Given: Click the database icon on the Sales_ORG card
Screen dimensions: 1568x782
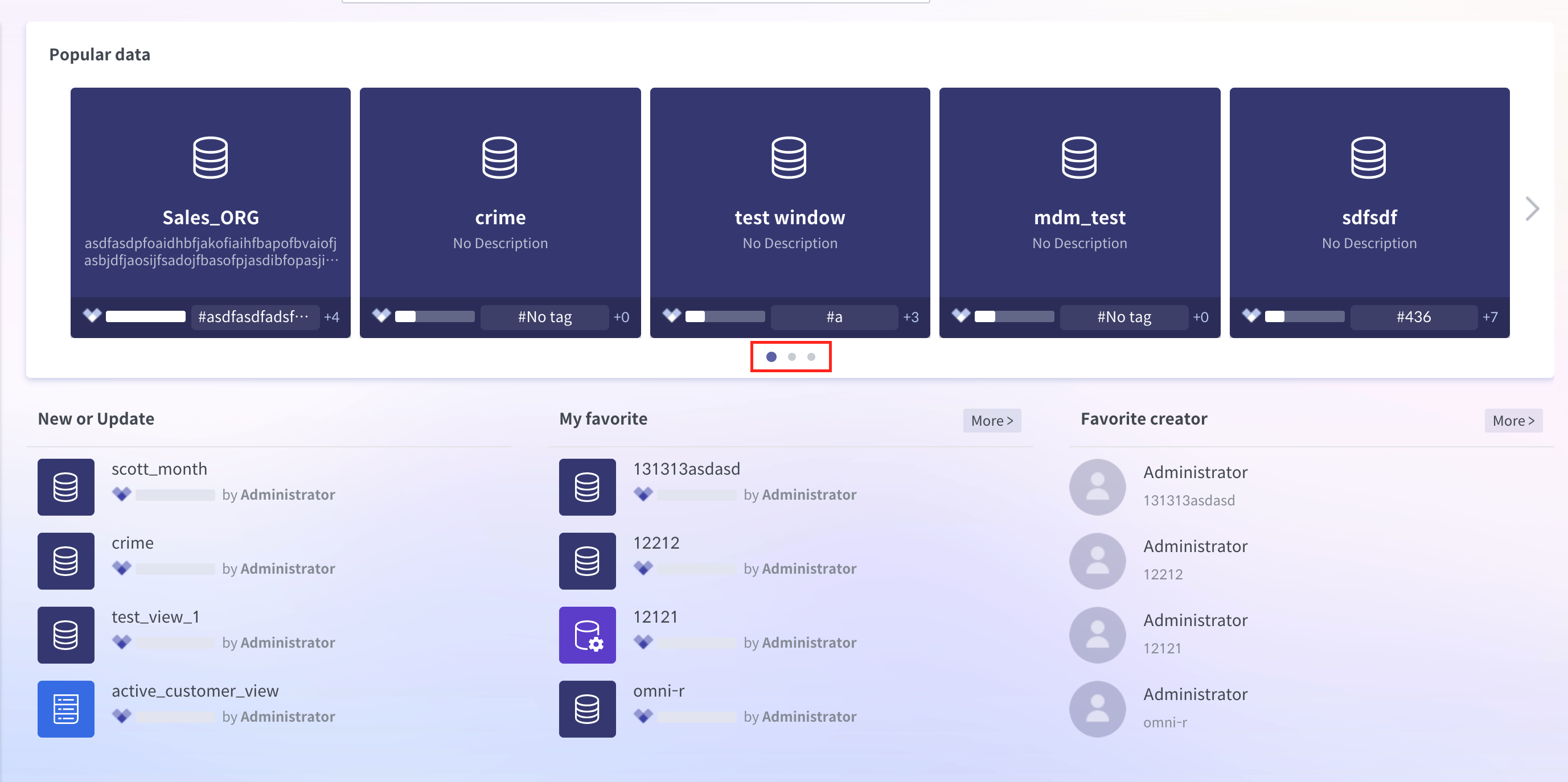Looking at the screenshot, I should tap(210, 158).
